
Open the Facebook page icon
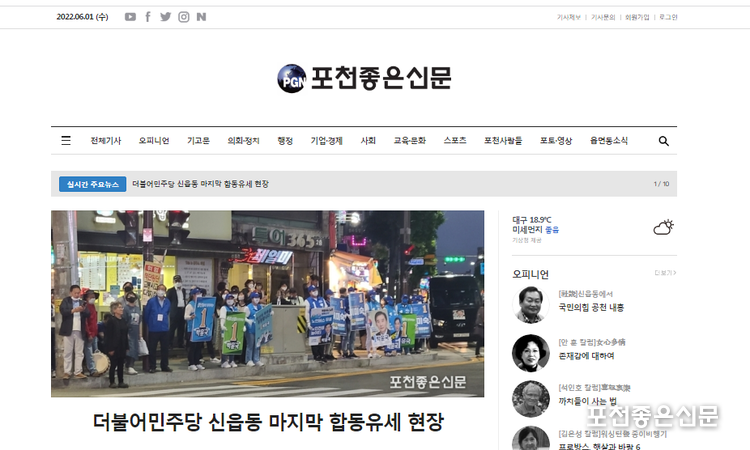click(148, 17)
